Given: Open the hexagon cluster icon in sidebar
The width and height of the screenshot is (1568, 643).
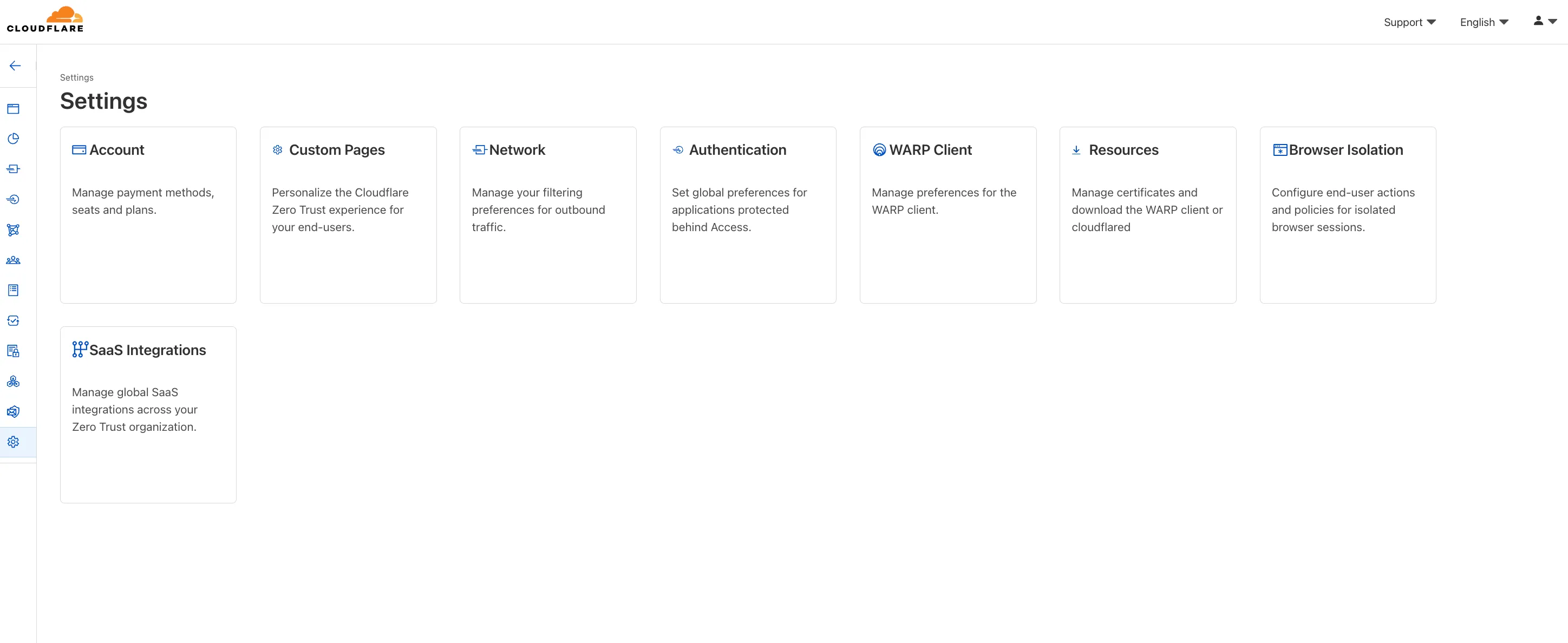Looking at the screenshot, I should (14, 382).
